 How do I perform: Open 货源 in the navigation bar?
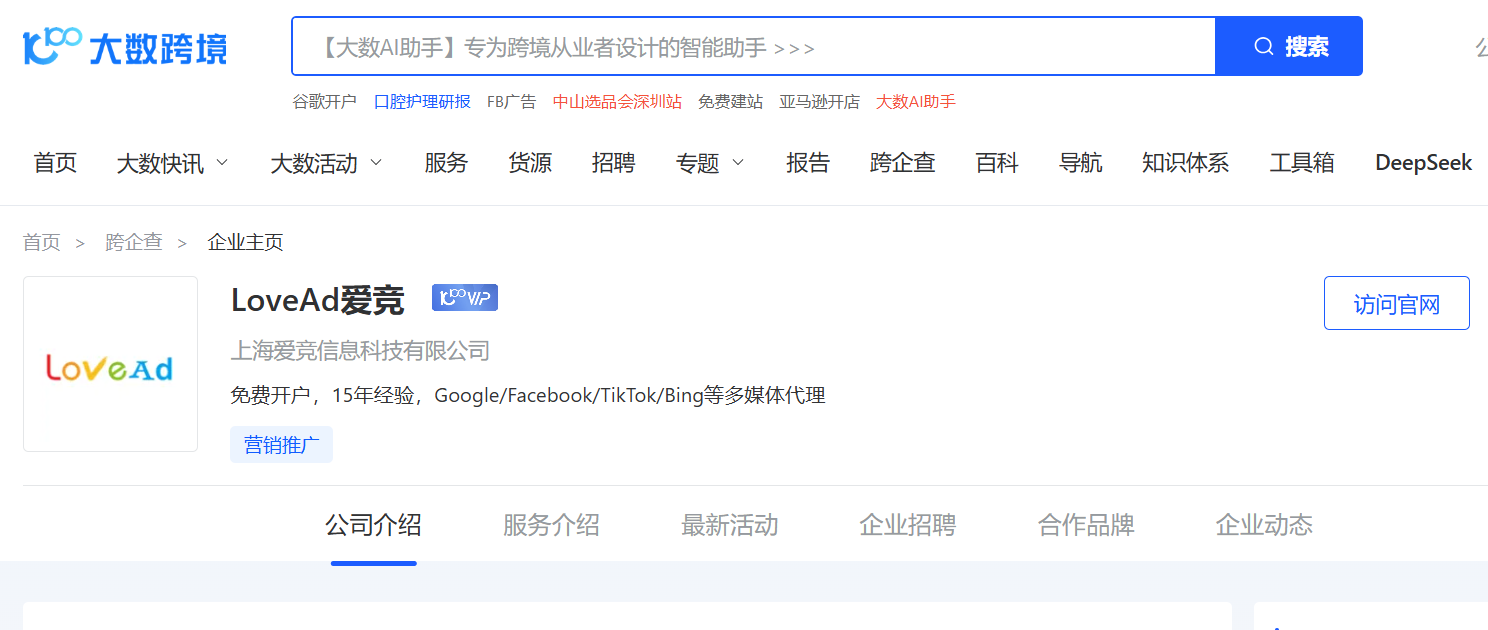point(530,163)
